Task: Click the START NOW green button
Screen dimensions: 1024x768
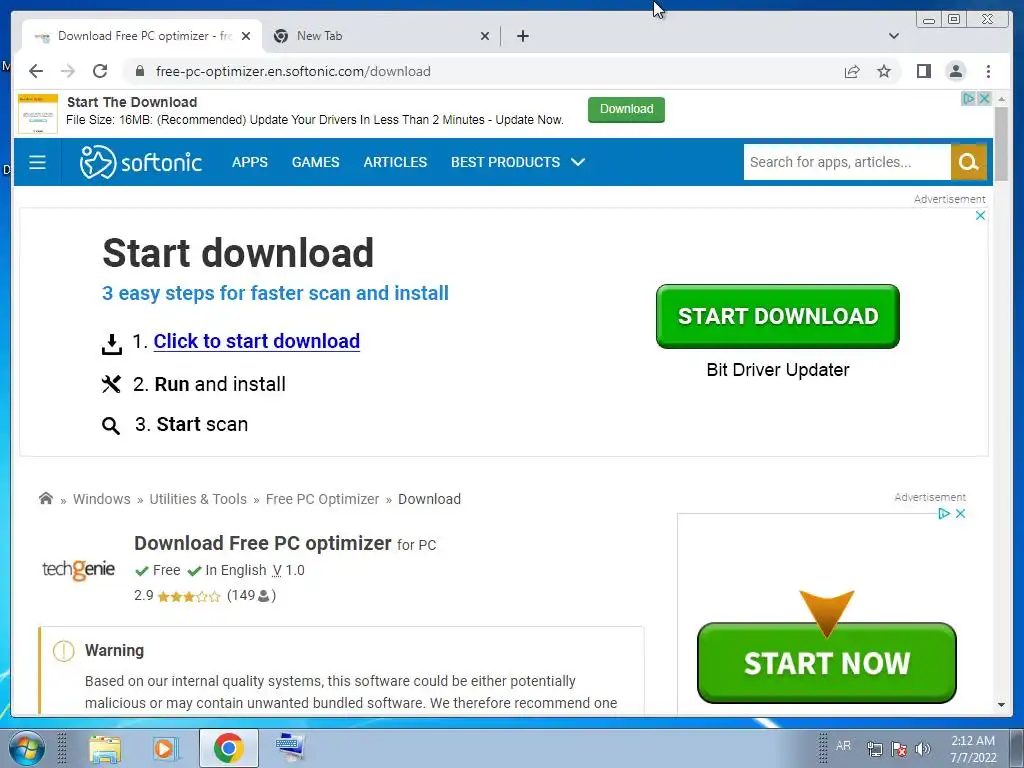Action: click(x=827, y=663)
